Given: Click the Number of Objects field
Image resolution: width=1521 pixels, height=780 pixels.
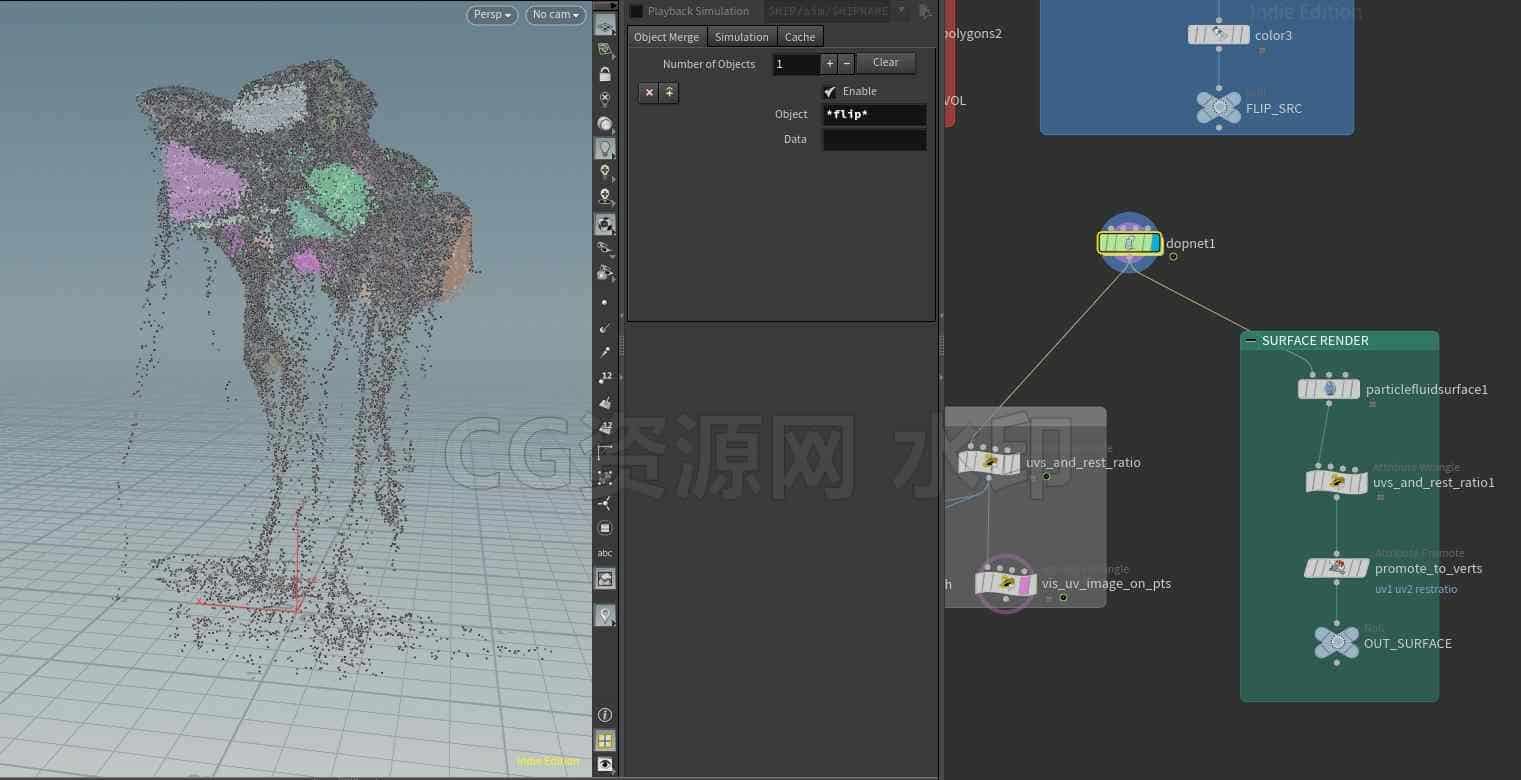Looking at the screenshot, I should tap(796, 64).
